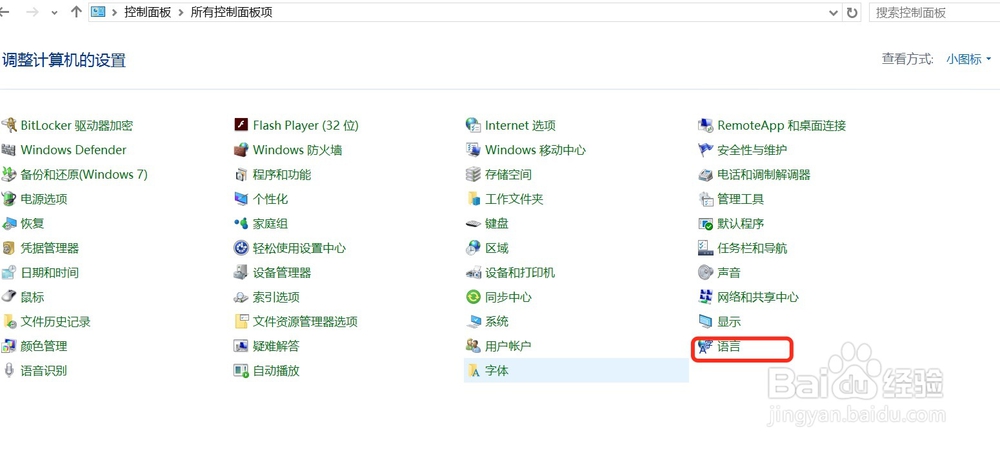
Task: Open the 轻松使用设置中心 icon
Action: (x=241, y=248)
